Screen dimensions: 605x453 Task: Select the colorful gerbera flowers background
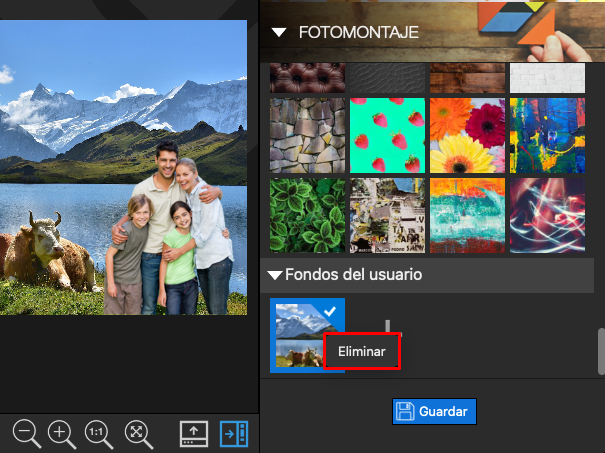click(467, 135)
